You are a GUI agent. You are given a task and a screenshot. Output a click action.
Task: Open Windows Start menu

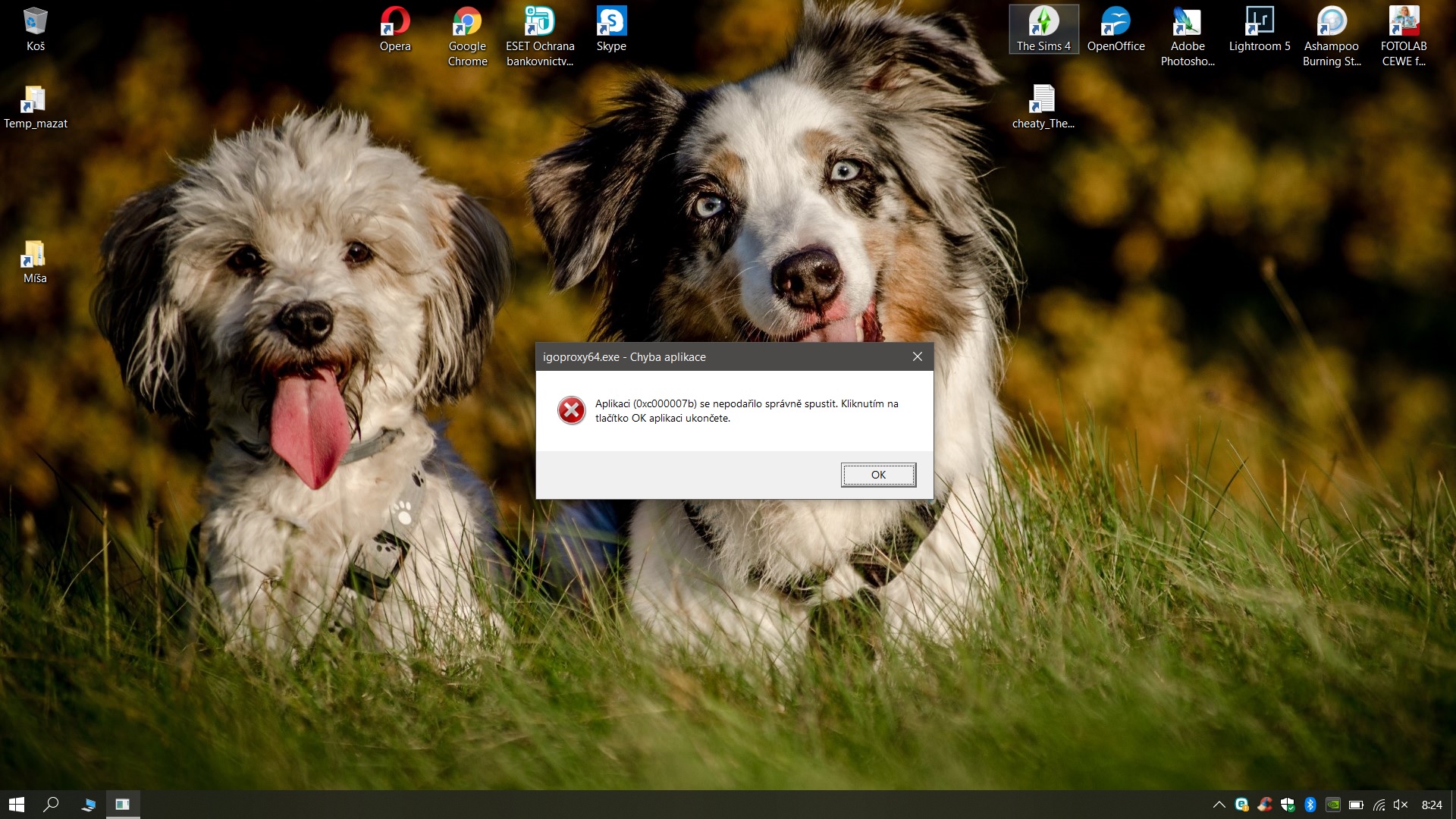tap(17, 805)
